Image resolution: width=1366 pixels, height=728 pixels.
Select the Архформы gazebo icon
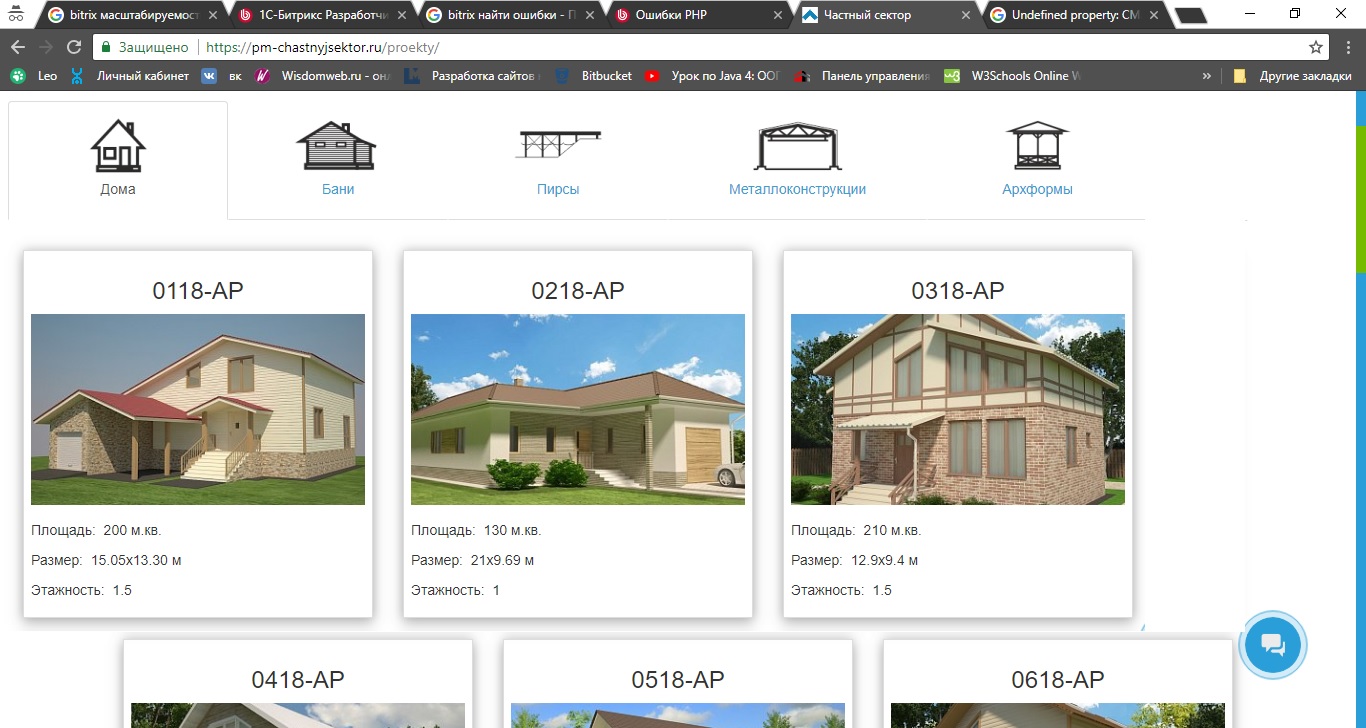point(1037,146)
